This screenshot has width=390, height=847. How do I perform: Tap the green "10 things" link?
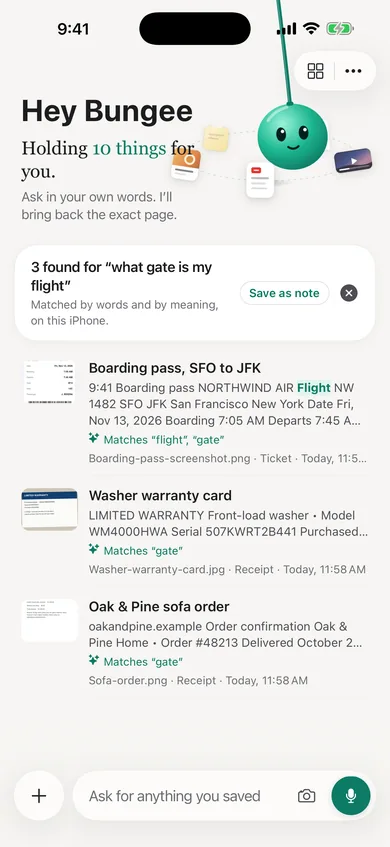coord(129,148)
